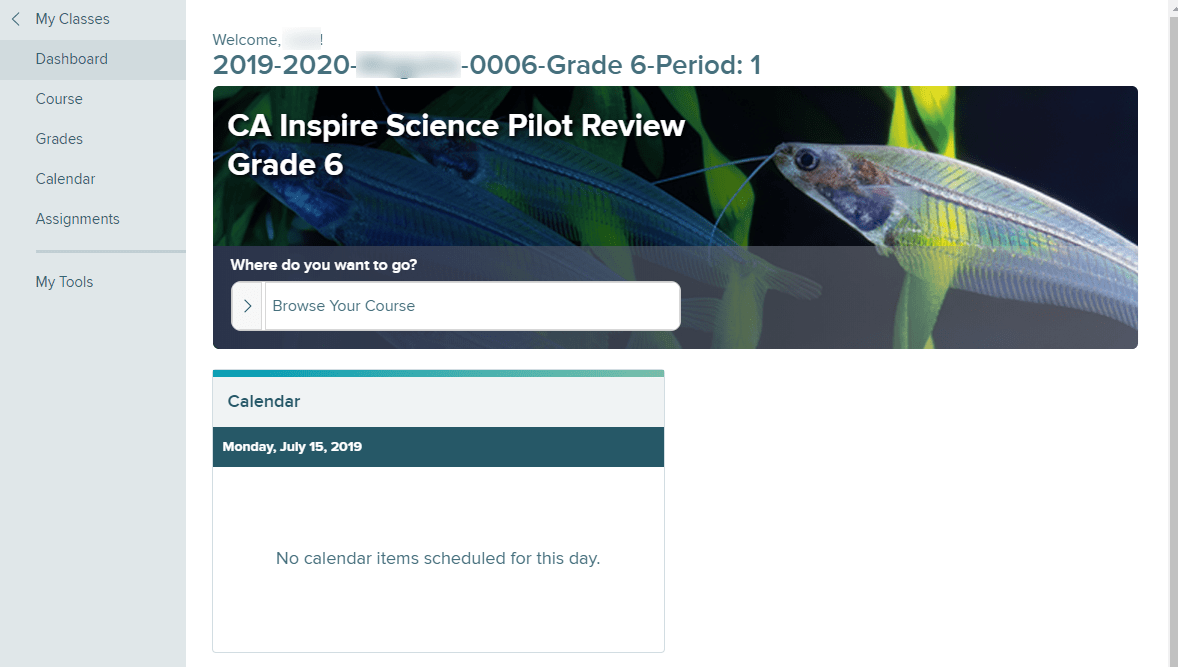Click inside the Browse Your Course field
The image size is (1178, 667).
[470, 305]
